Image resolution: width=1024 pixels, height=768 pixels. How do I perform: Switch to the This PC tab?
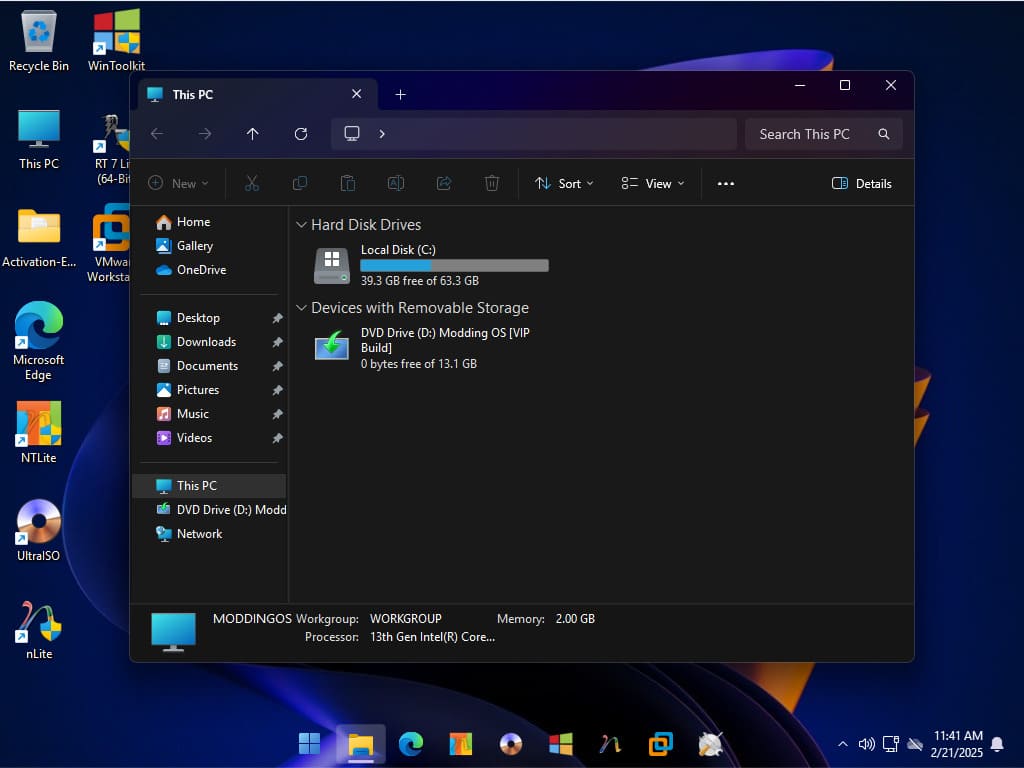click(257, 95)
